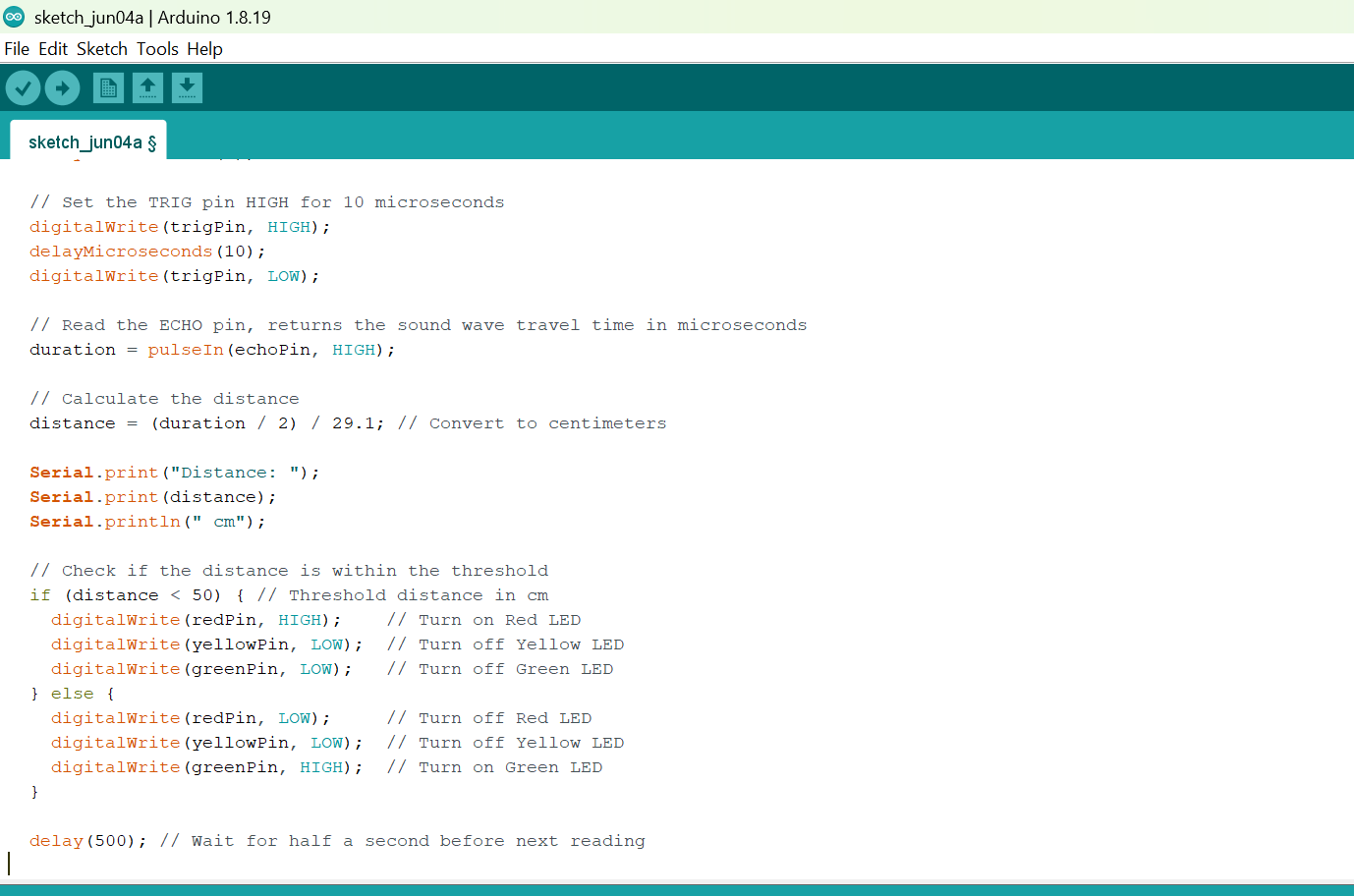Click the delay(500); statement
The width and height of the screenshot is (1354, 896).
point(88,841)
